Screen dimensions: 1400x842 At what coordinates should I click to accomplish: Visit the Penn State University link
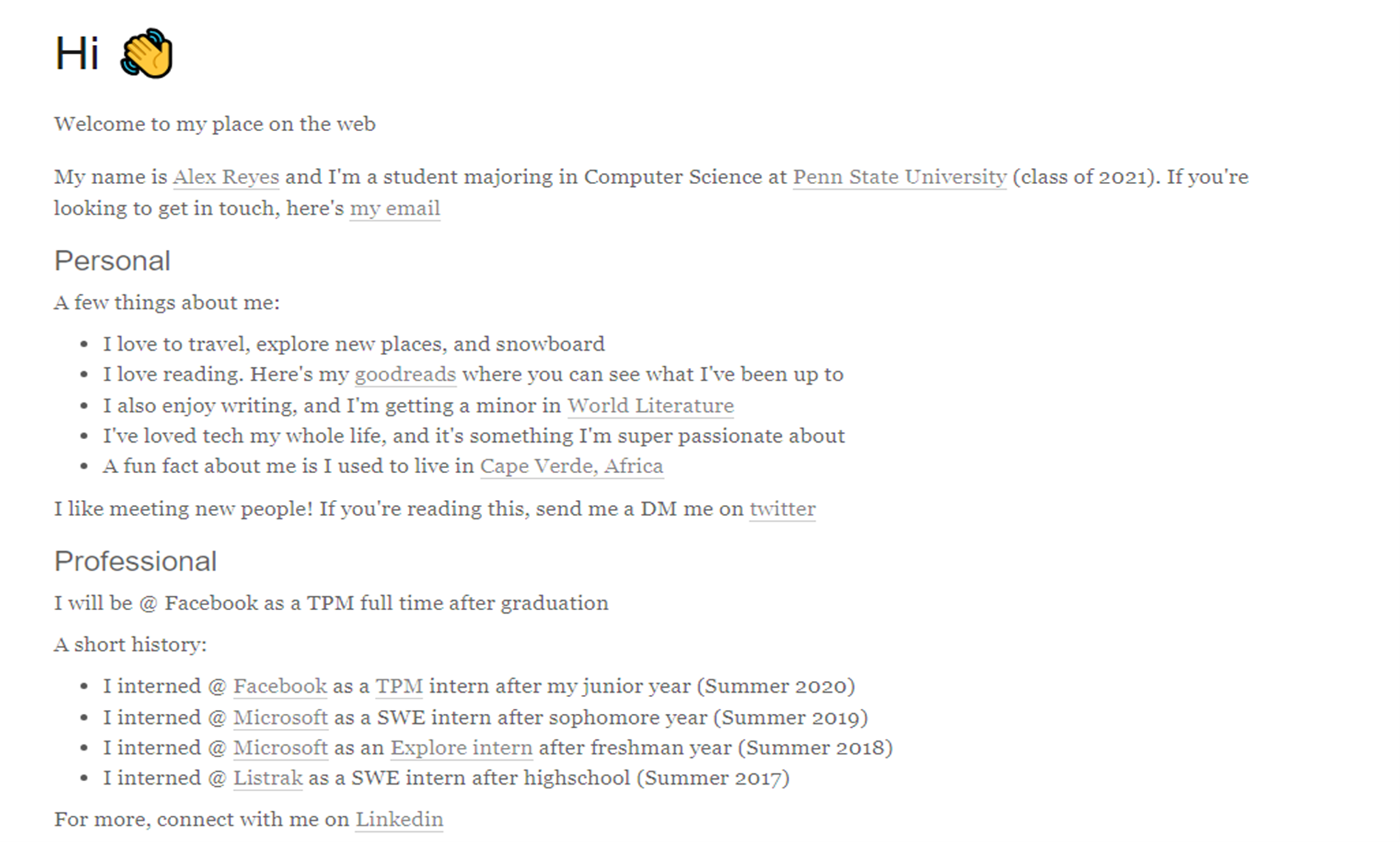[899, 177]
